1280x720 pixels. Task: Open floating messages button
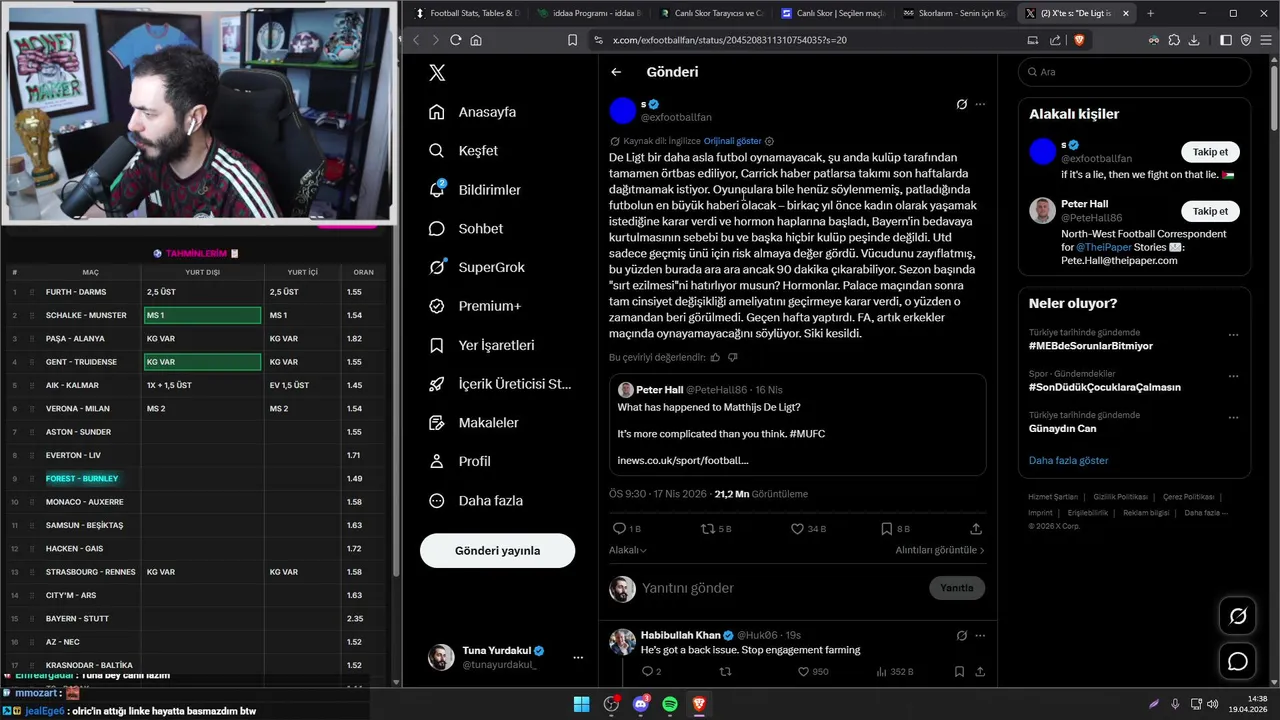1238,661
